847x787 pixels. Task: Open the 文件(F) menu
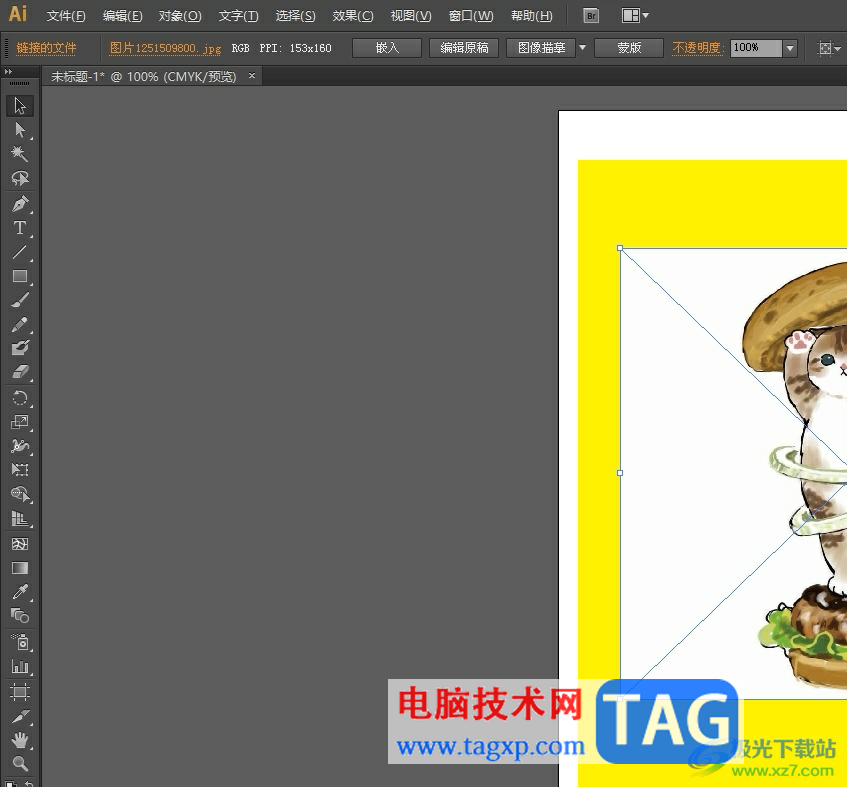pos(66,16)
